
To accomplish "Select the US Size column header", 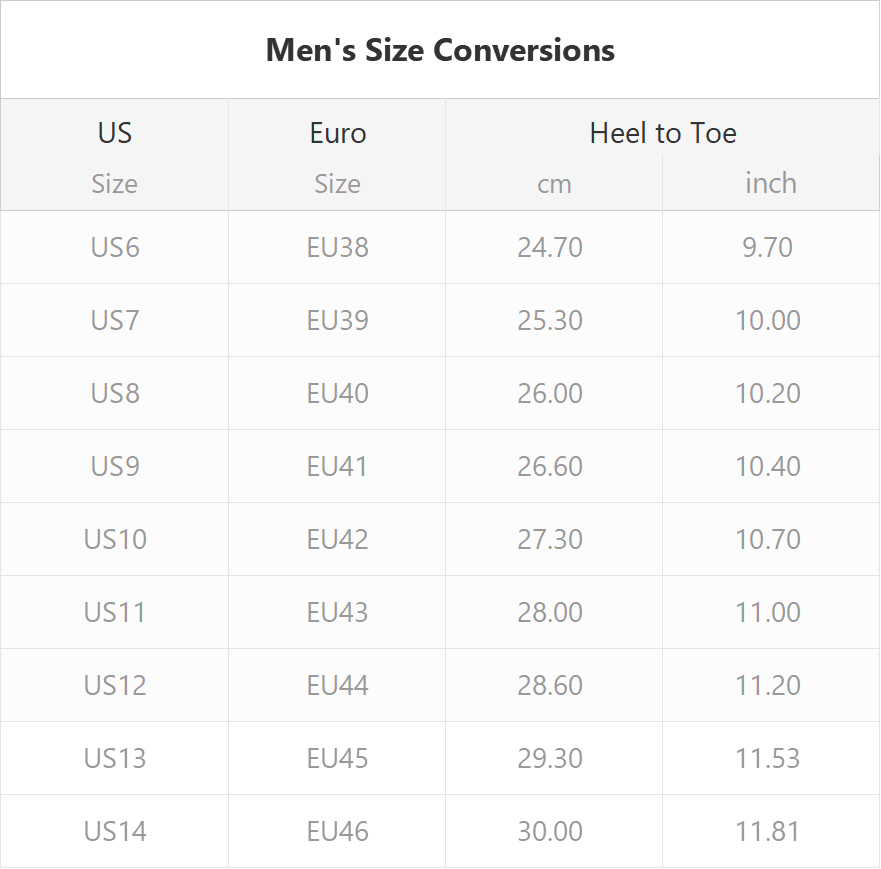I will pyautogui.click(x=115, y=156).
